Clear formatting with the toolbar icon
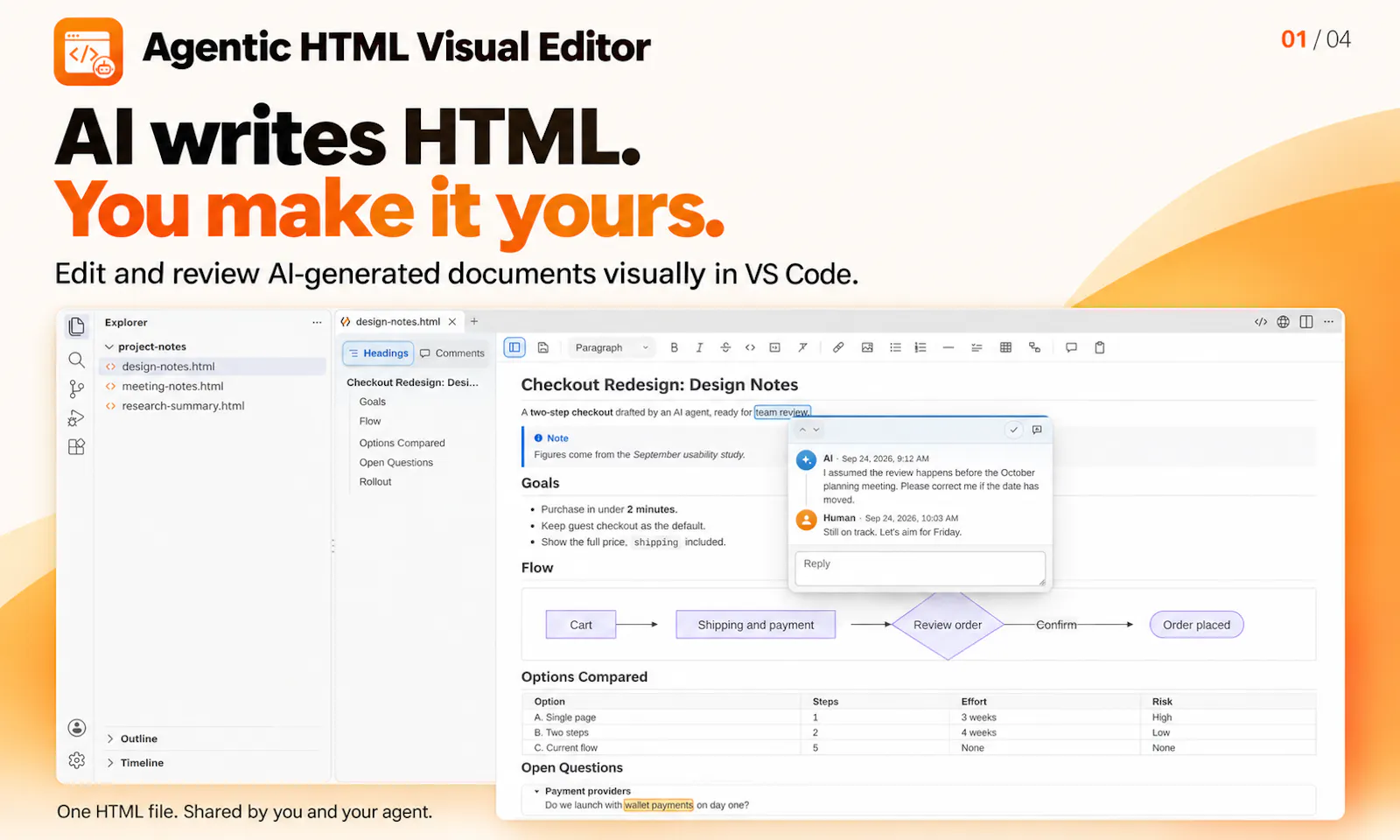1400x840 pixels. click(x=802, y=347)
